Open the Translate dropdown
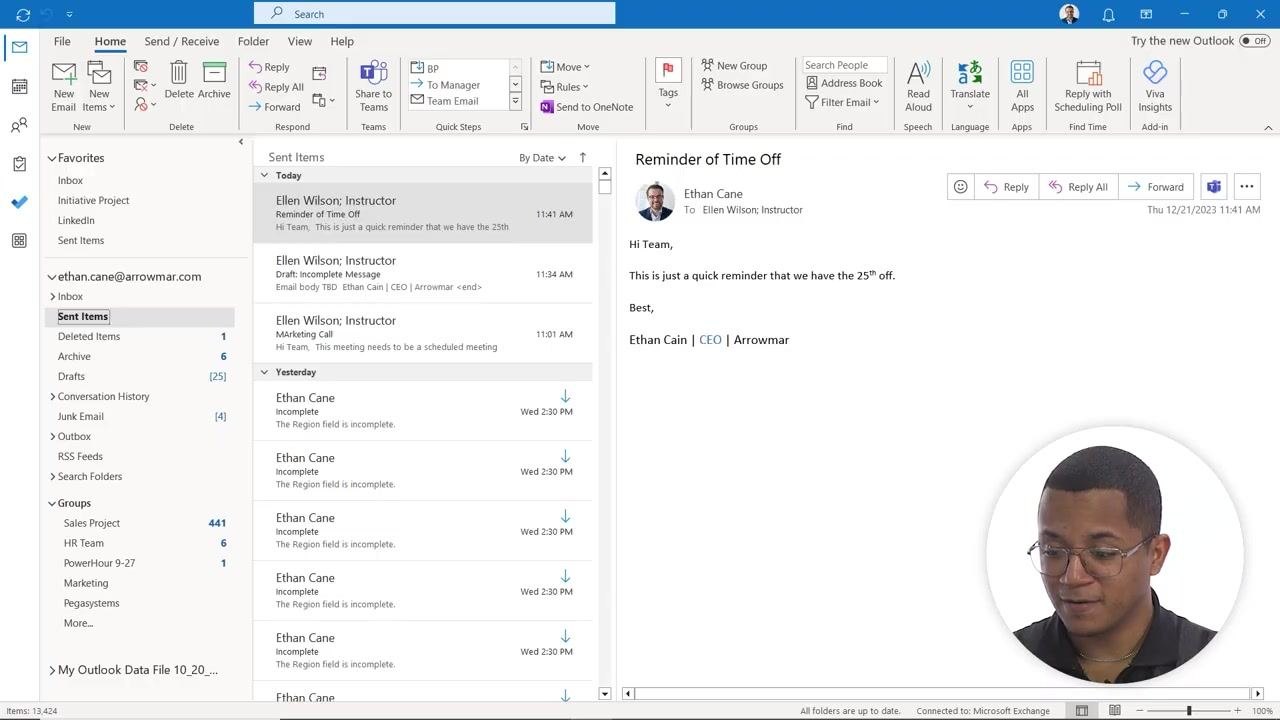Screen dimensions: 1280x720 coord(969,87)
